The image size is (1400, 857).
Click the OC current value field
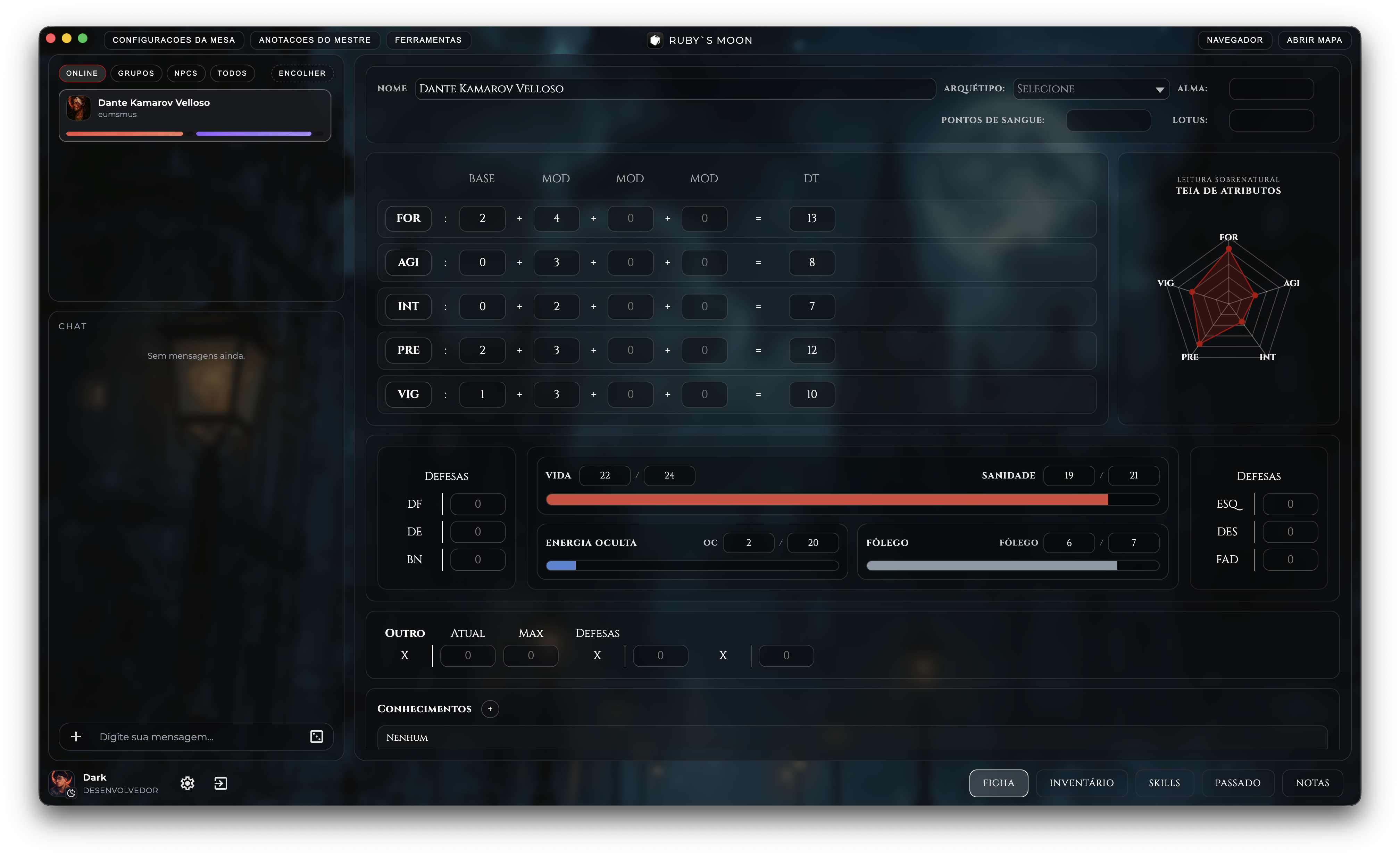748,543
